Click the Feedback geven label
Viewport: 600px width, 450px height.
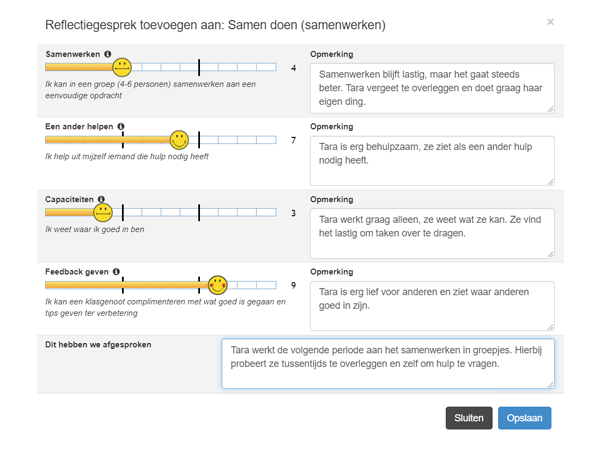click(77, 272)
